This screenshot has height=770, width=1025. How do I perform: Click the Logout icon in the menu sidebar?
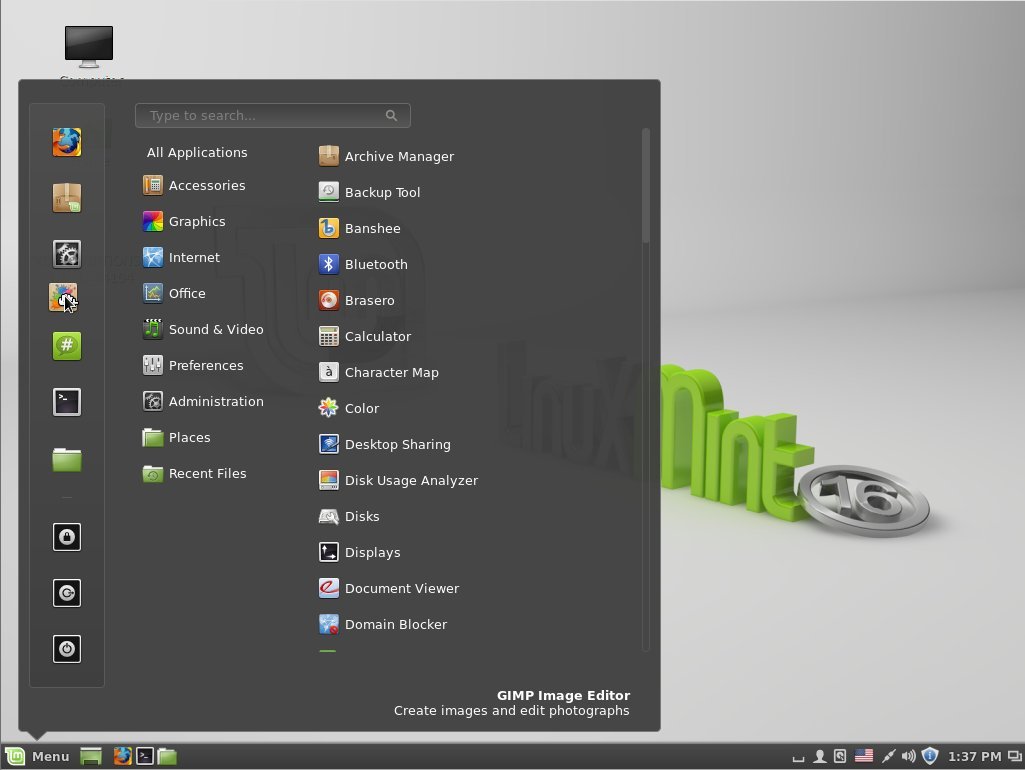tap(67, 593)
